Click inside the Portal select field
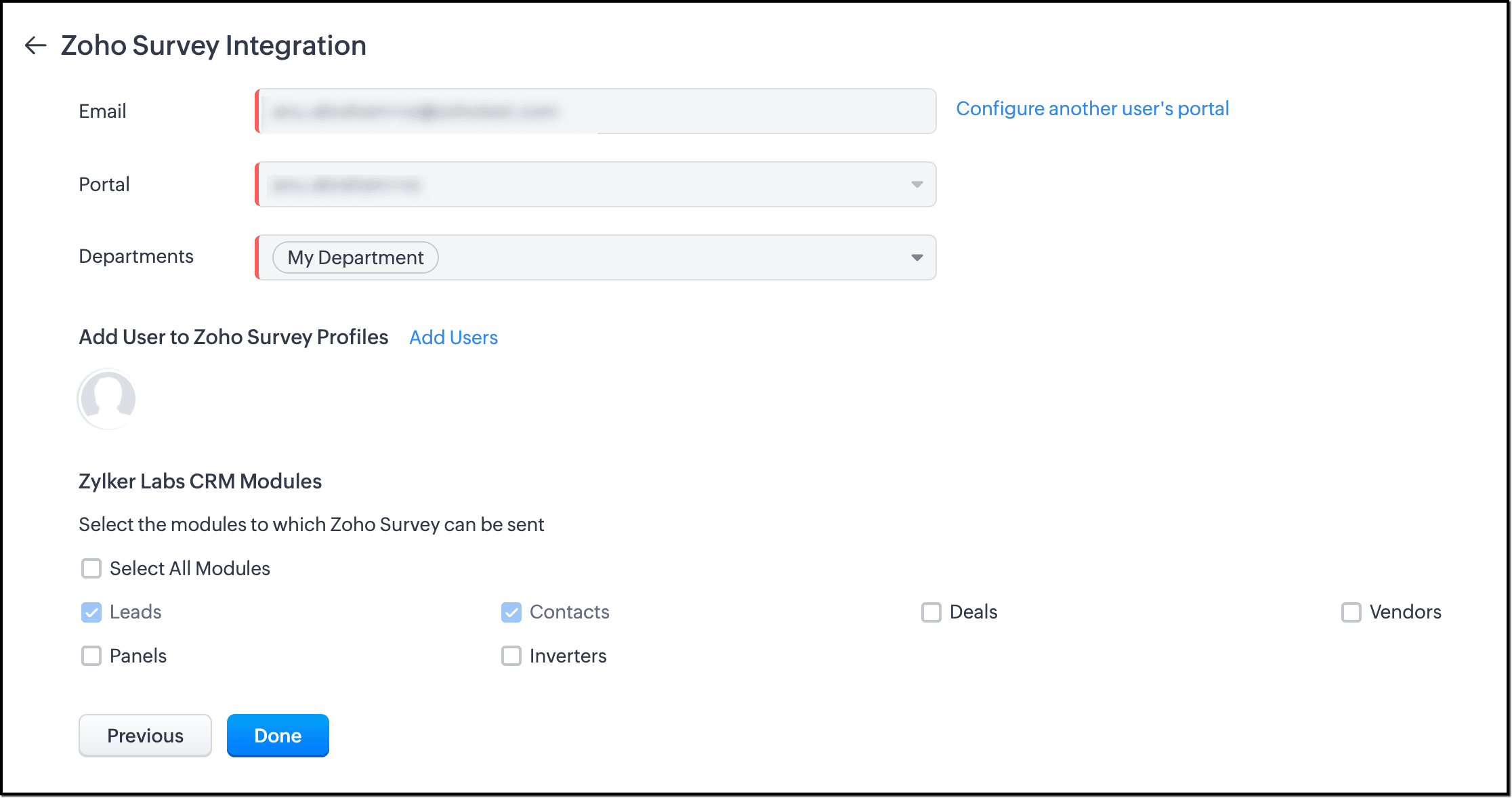 [x=583, y=184]
